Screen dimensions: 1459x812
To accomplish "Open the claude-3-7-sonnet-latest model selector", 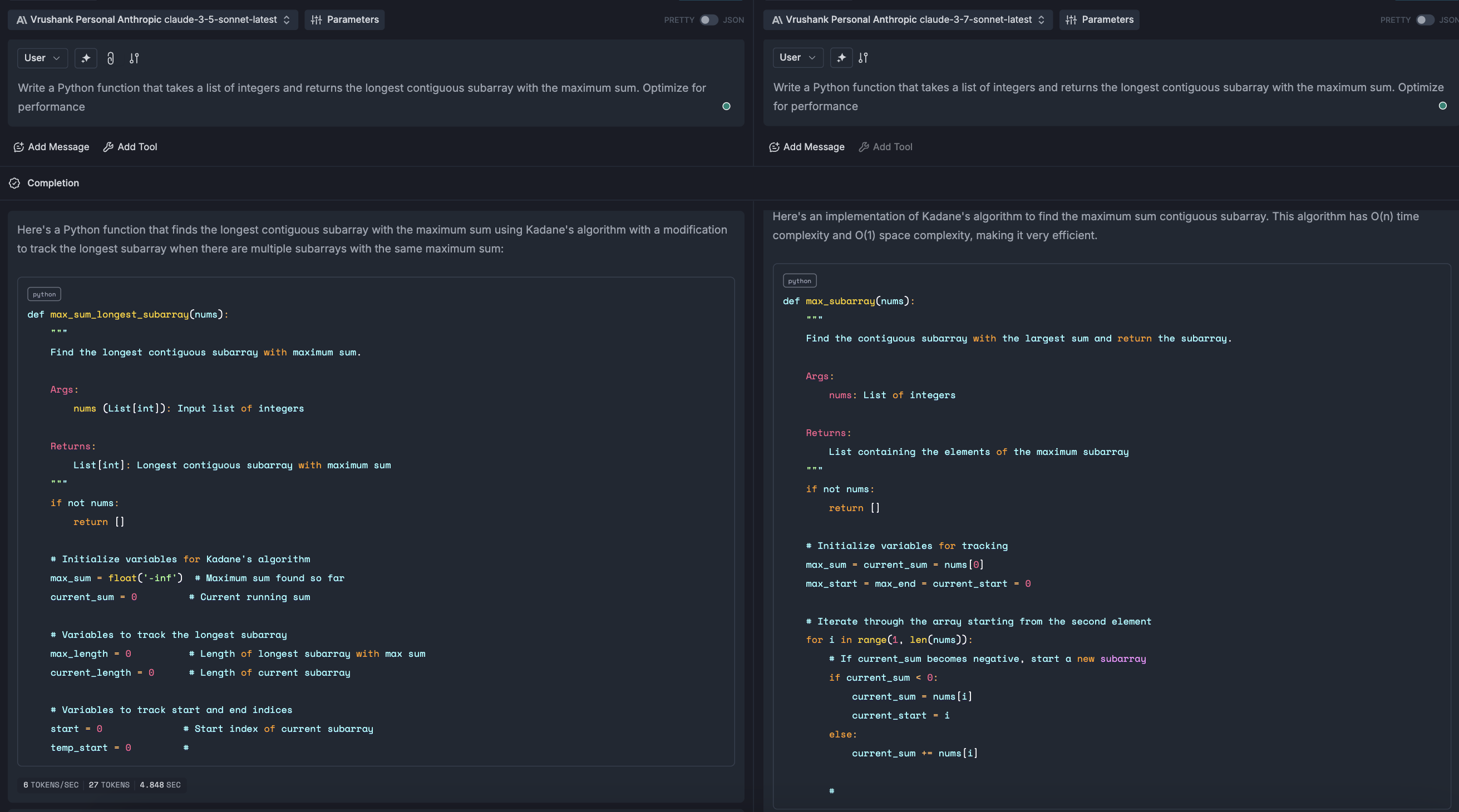I will point(906,19).
